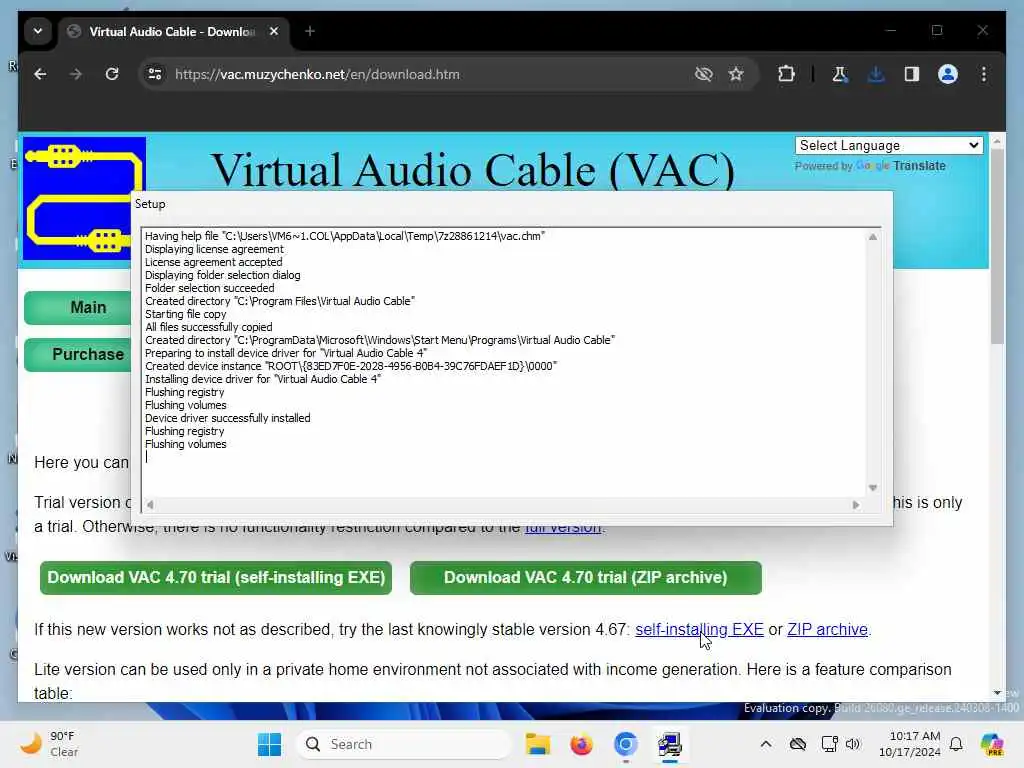Screen dimensions: 1024x768
Task: Download VAC 4.70 trial self-installing EXE
Action: point(216,578)
